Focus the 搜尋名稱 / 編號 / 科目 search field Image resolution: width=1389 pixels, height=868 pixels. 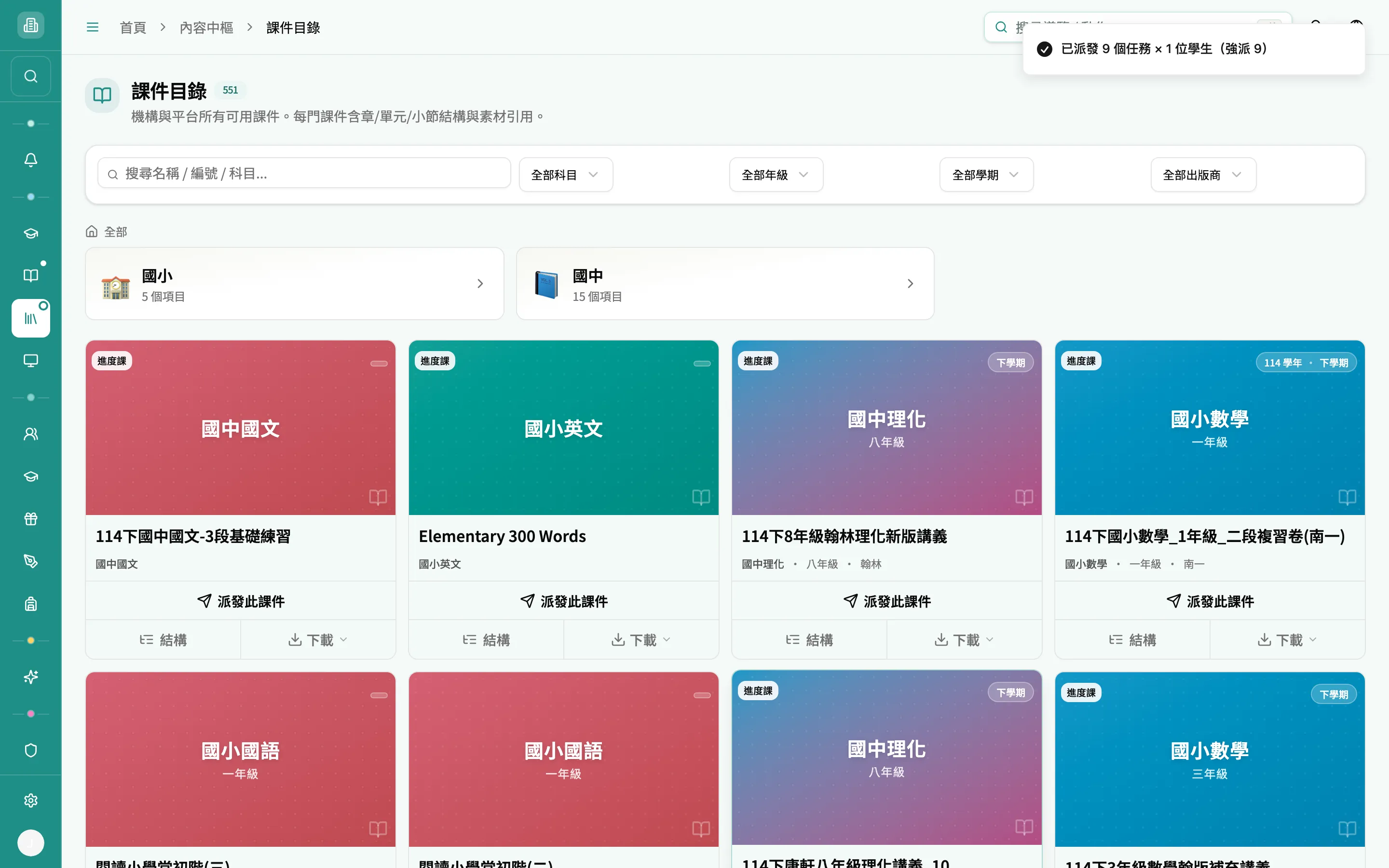click(304, 174)
